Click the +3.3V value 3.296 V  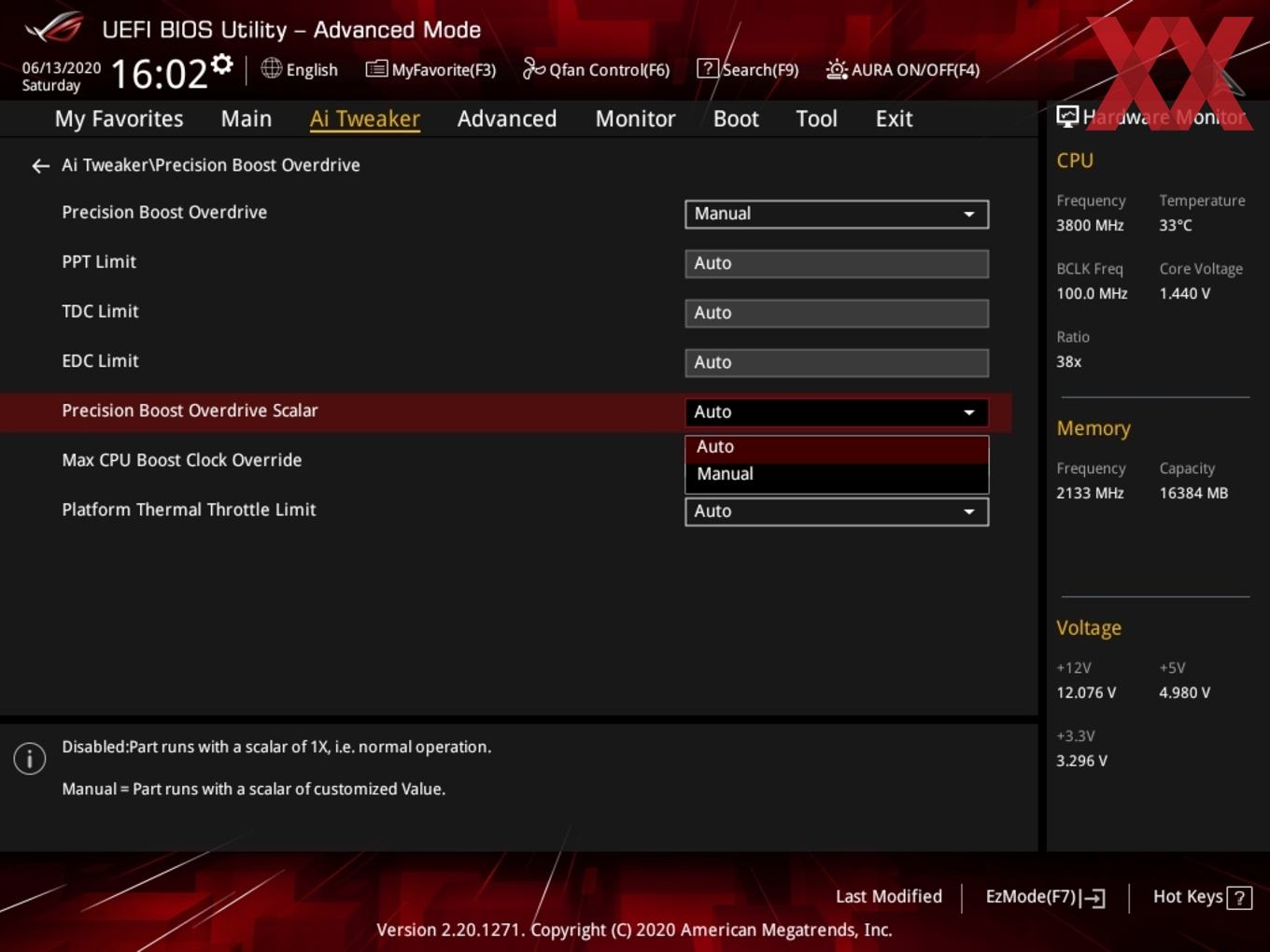tap(1081, 761)
